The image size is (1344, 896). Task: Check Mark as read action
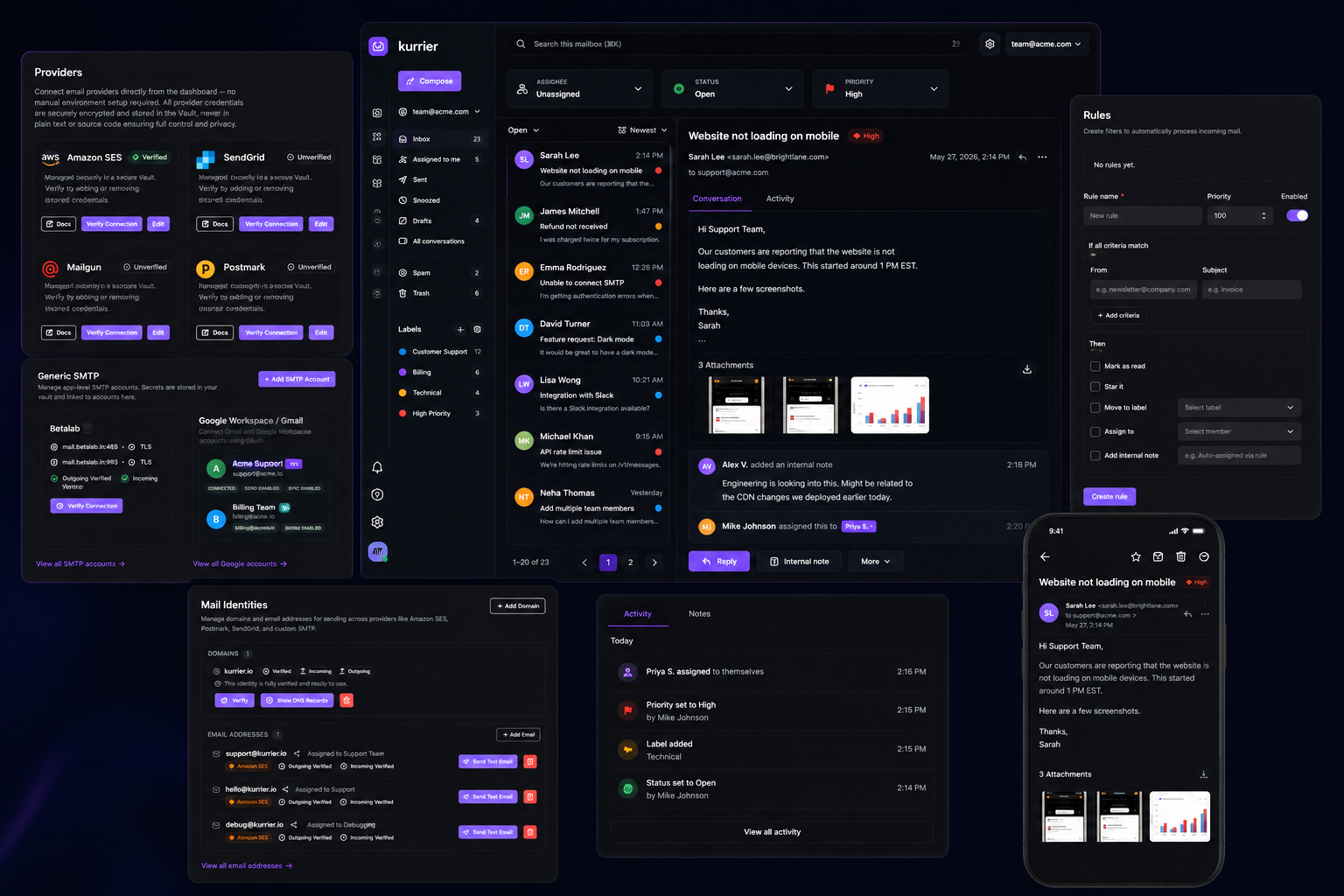tap(1095, 367)
